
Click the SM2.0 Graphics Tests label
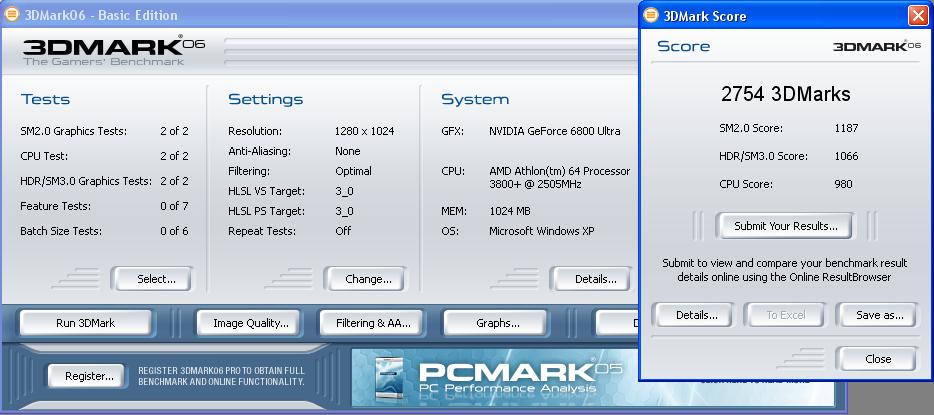(73, 131)
